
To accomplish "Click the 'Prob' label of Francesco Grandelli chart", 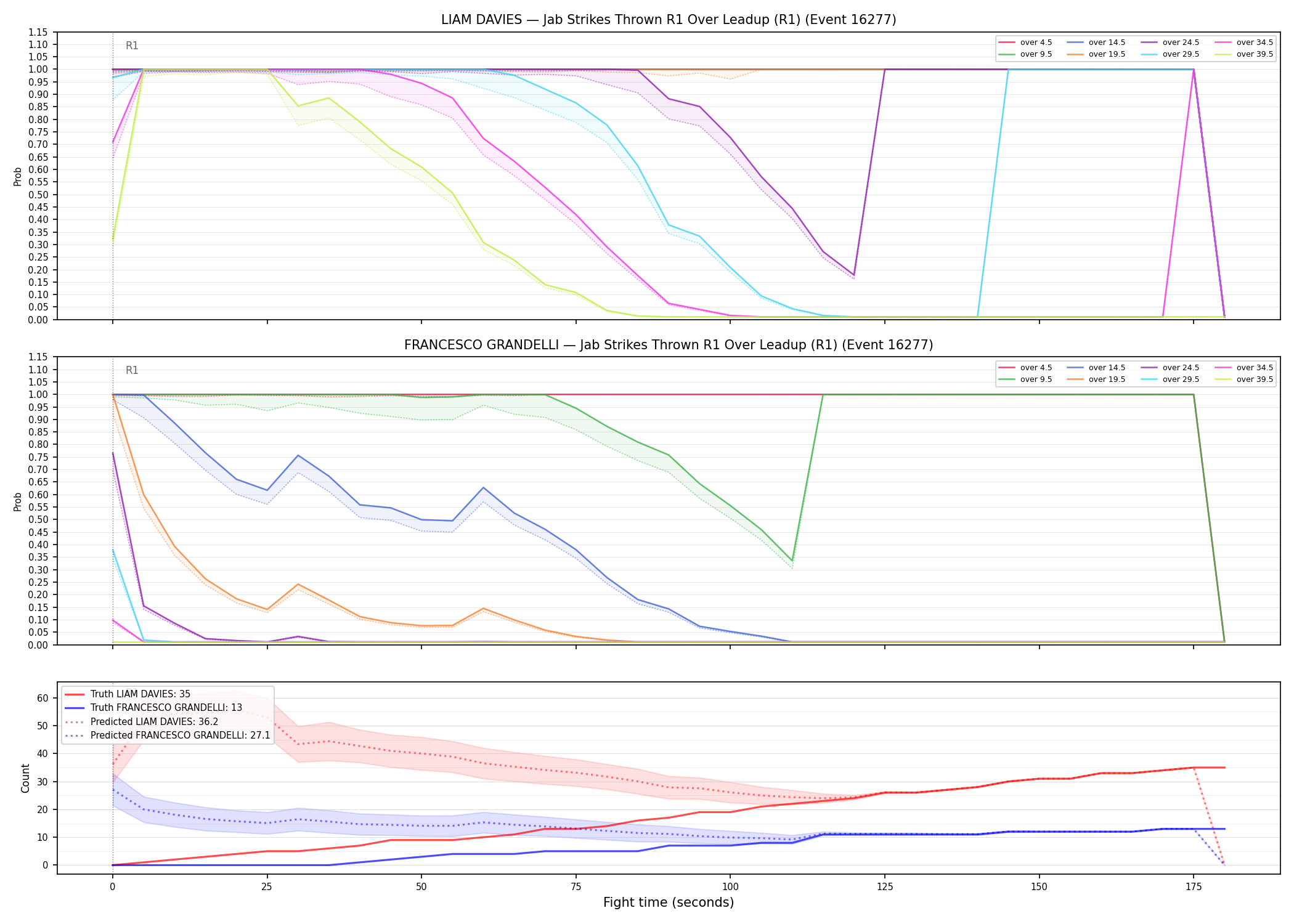I will point(18,501).
